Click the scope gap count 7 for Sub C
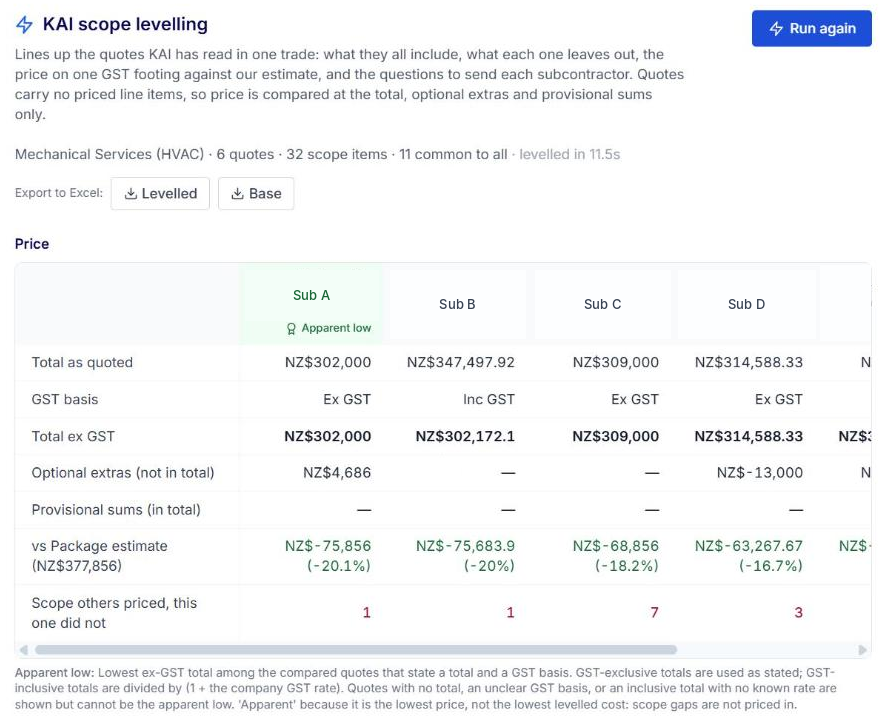Screen dimensions: 880x720 pos(654,613)
